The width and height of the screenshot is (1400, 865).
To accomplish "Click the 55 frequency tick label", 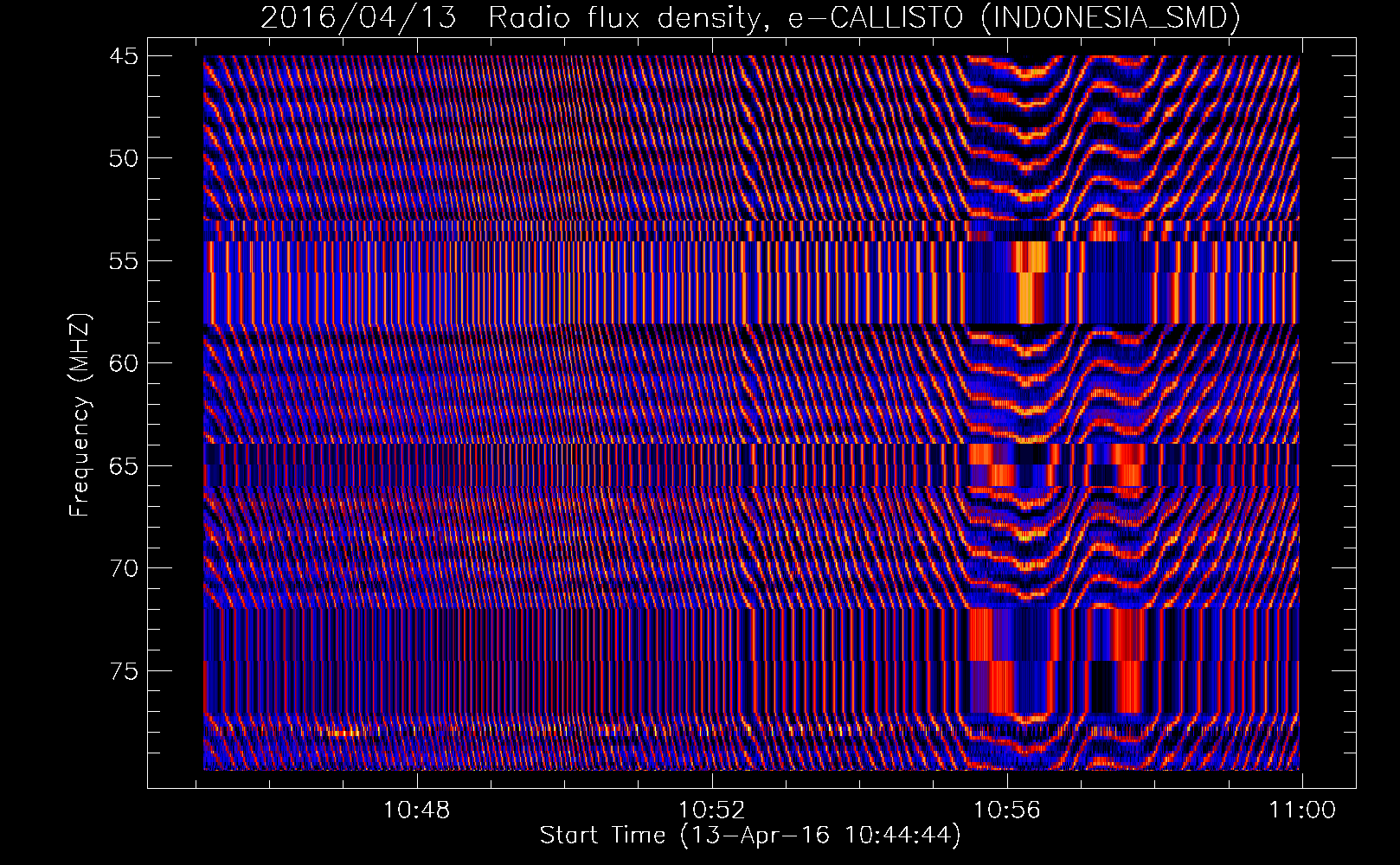I will 124,261.
